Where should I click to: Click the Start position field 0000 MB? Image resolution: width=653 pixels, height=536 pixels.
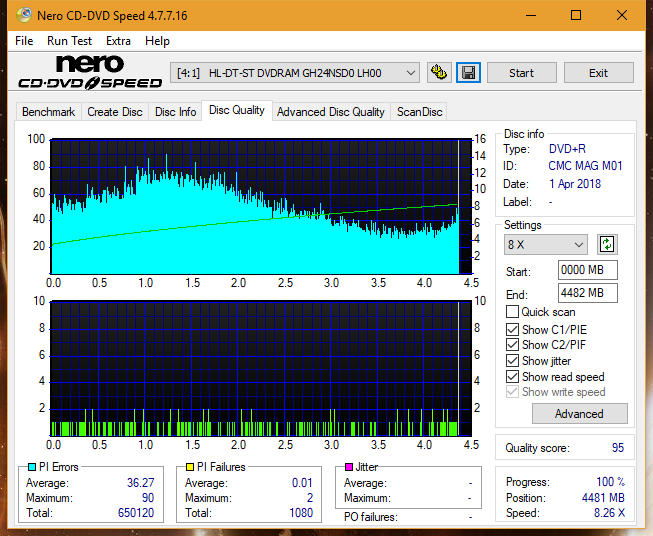(587, 270)
